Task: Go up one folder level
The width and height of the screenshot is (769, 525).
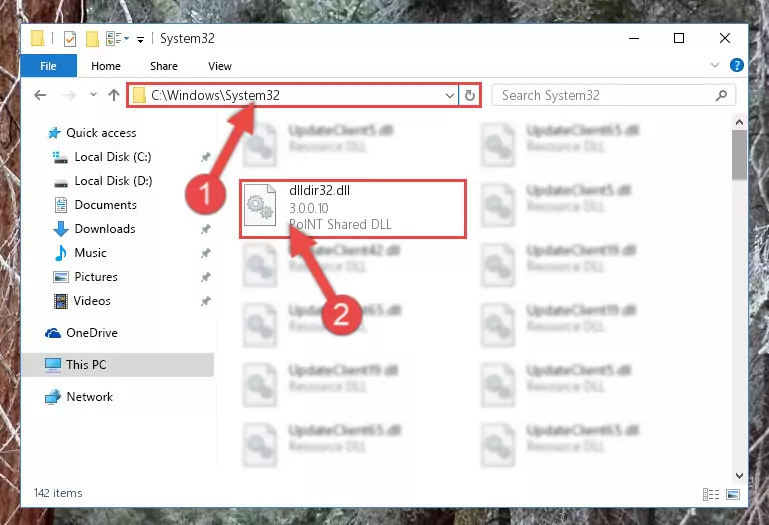Action: click(114, 95)
